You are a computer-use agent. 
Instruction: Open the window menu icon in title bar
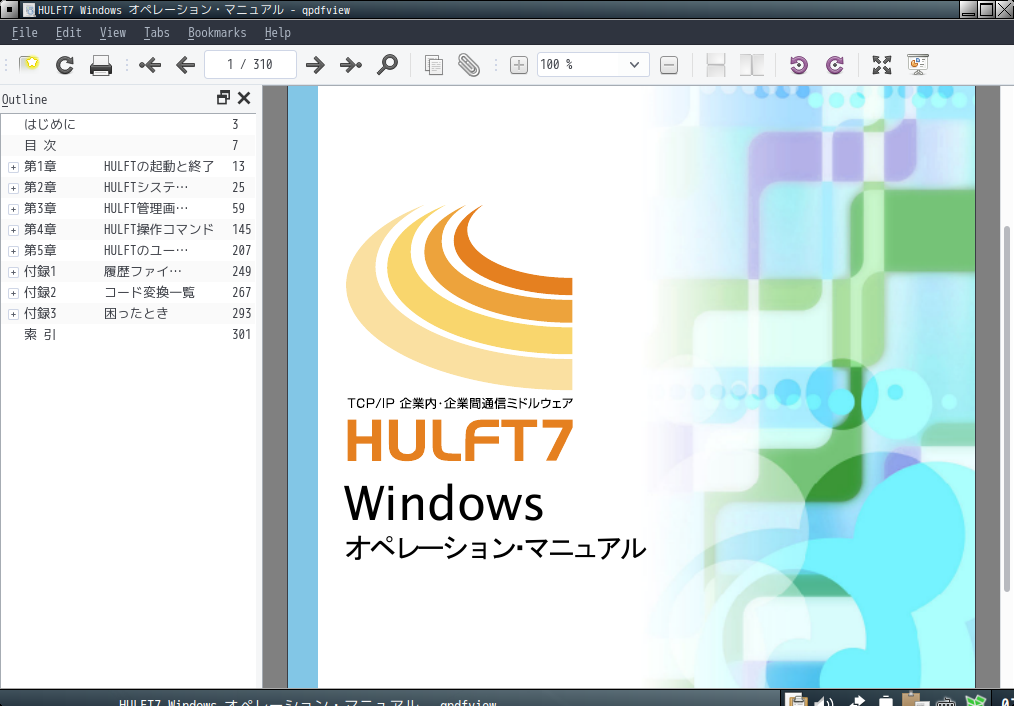pyautogui.click(x=10, y=9)
